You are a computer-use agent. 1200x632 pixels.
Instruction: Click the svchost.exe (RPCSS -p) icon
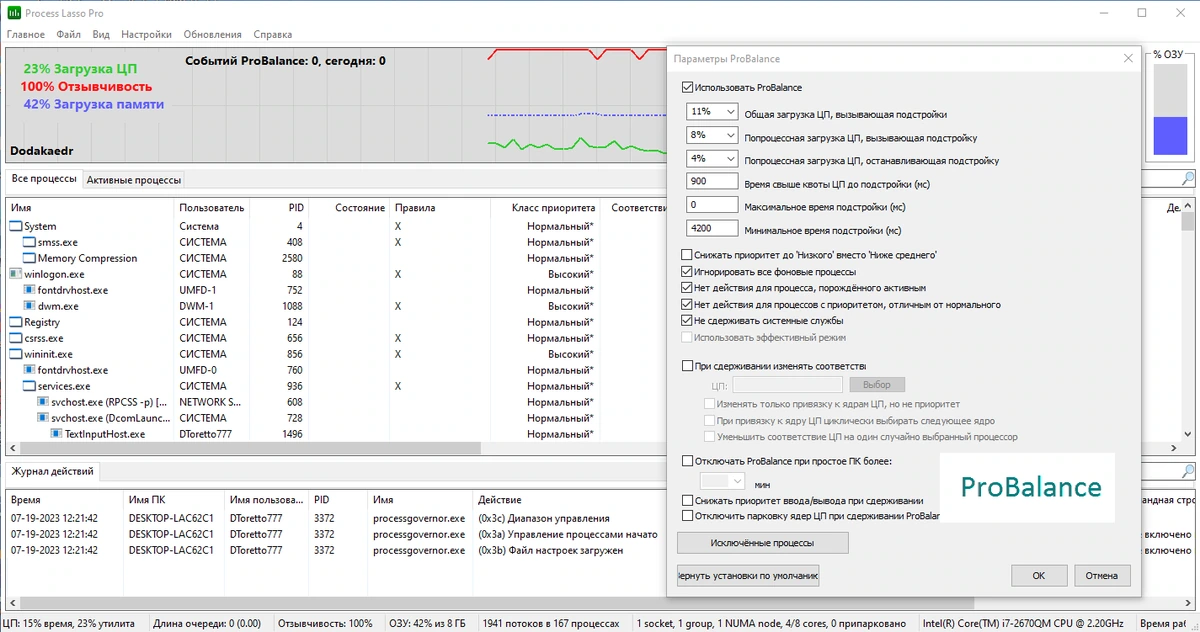(x=43, y=402)
